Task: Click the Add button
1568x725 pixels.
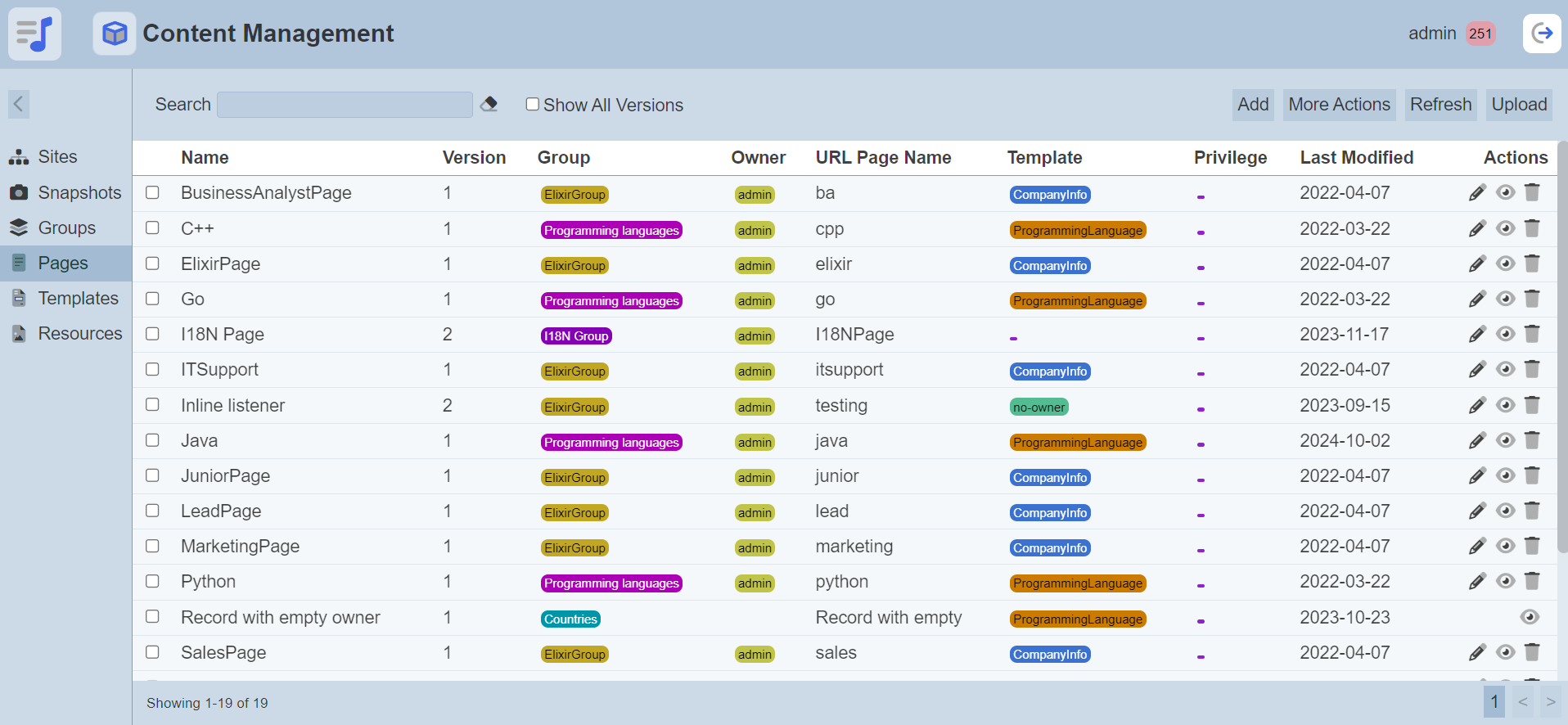Action: click(x=1252, y=105)
